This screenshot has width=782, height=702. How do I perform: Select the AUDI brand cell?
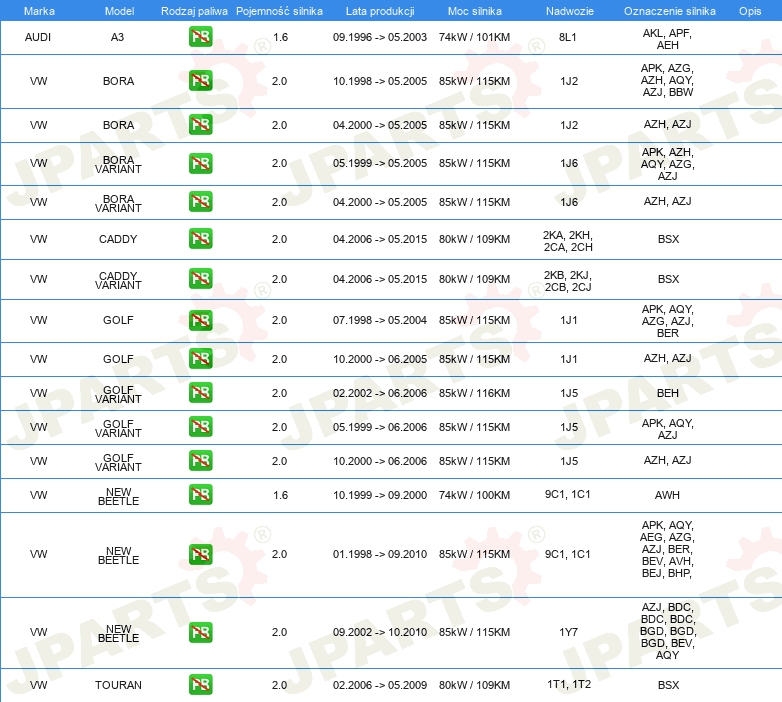(x=38, y=38)
